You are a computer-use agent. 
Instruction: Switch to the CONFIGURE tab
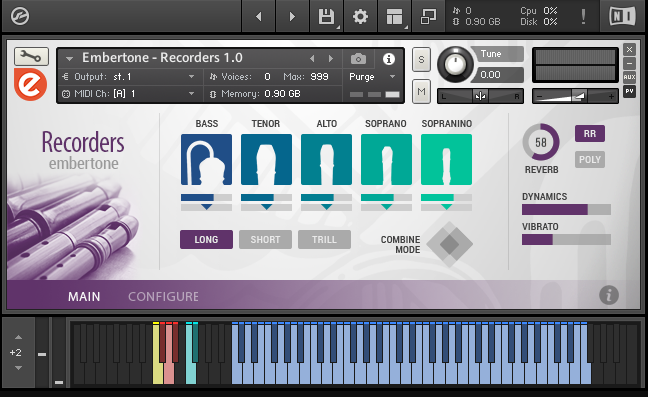163,296
